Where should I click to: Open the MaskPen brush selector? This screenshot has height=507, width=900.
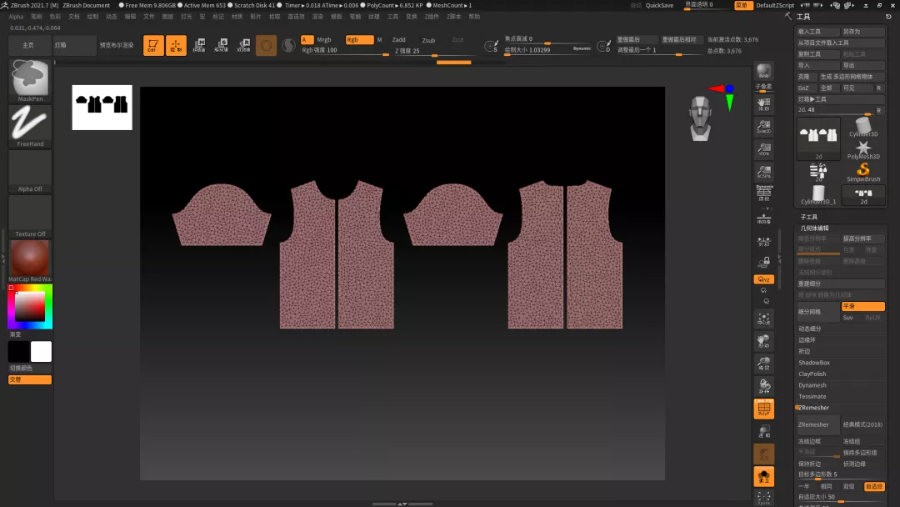(x=30, y=79)
